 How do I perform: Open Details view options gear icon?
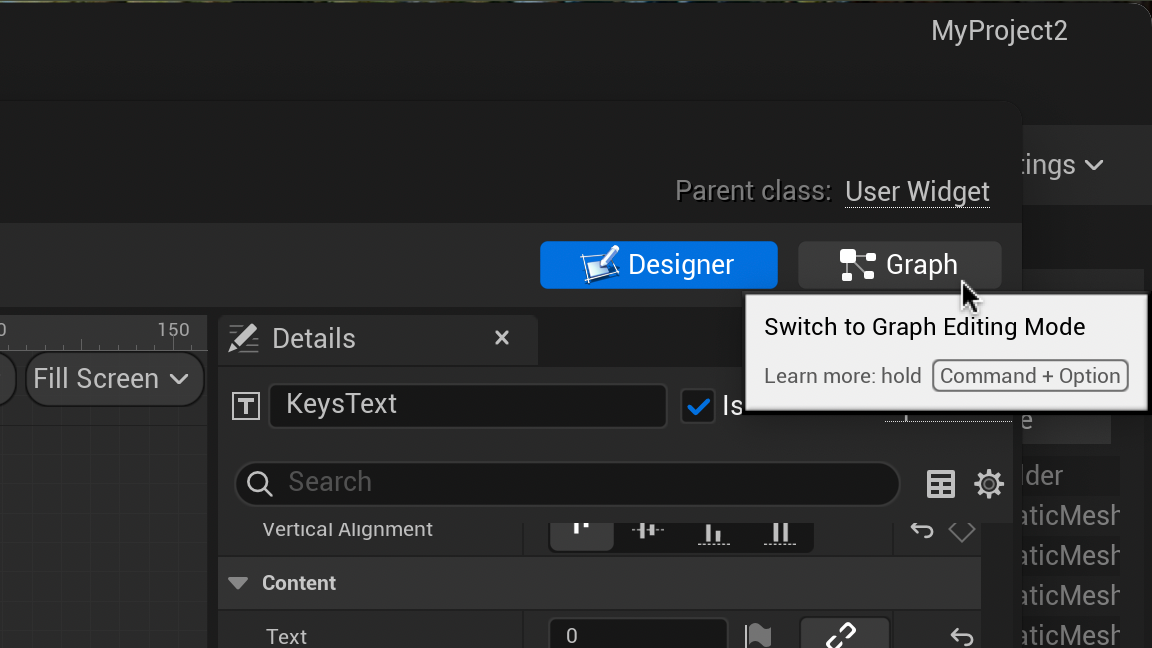coord(989,484)
